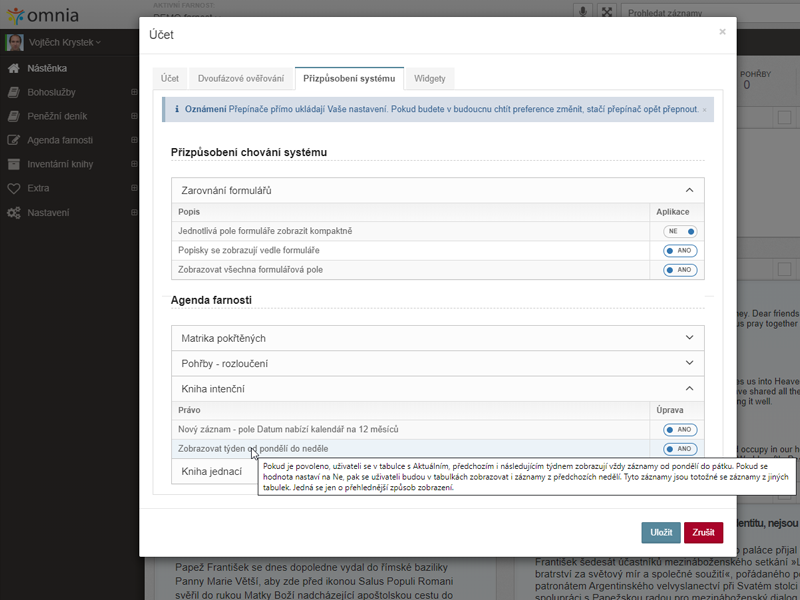This screenshot has width=800, height=600.
Task: Click the Nastavení gears icon in sidebar
Action: pos(13,212)
